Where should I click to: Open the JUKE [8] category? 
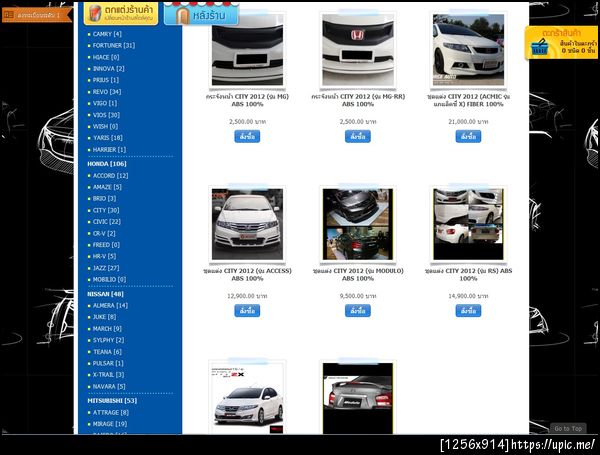click(x=104, y=317)
